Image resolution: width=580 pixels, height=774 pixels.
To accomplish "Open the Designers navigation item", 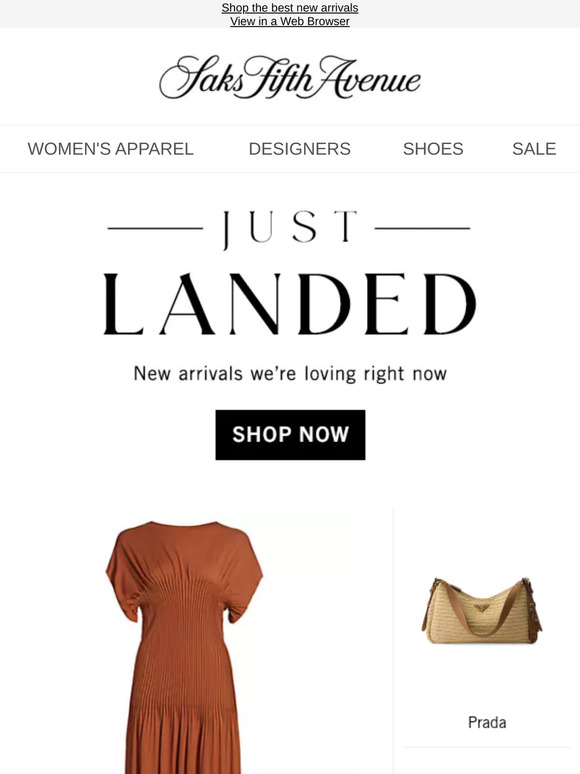I will click(x=300, y=149).
